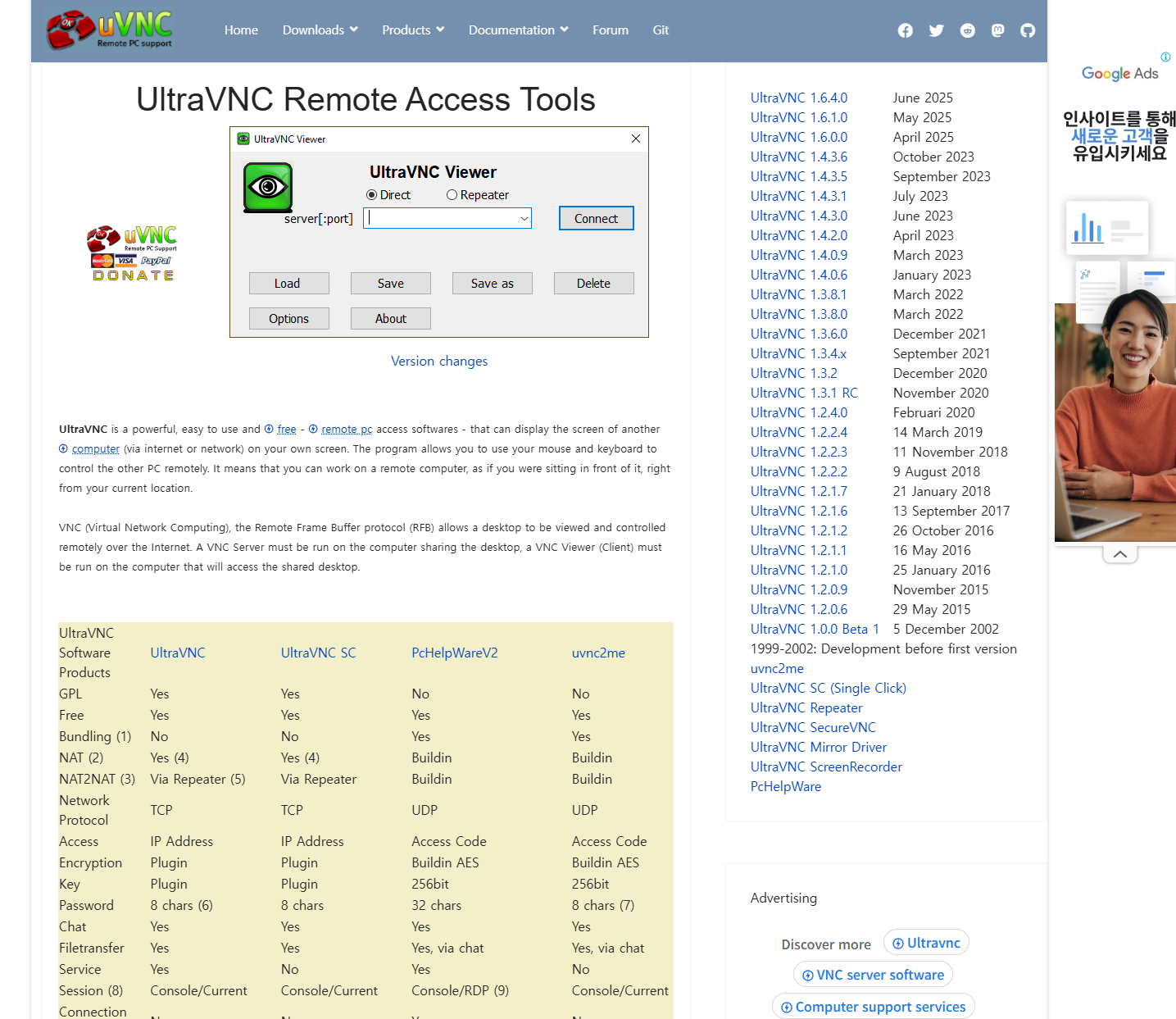
Task: Select the Repeater radio button
Action: pyautogui.click(x=452, y=194)
